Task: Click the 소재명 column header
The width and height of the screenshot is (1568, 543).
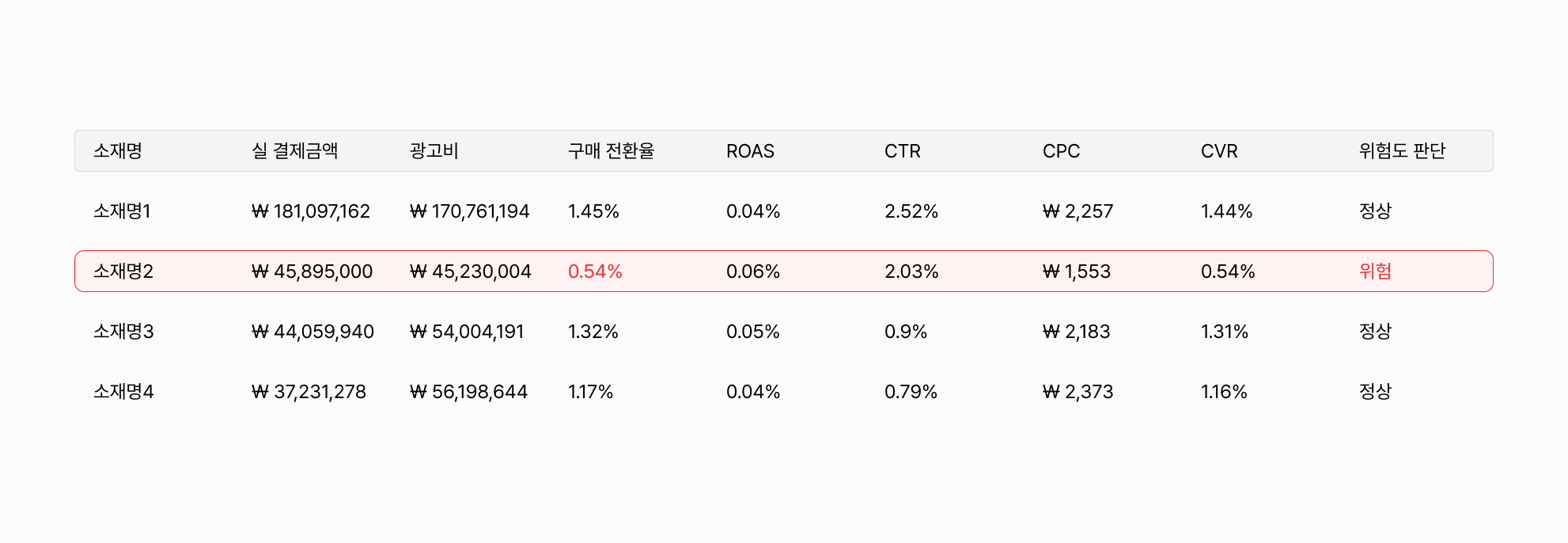Action: [118, 151]
